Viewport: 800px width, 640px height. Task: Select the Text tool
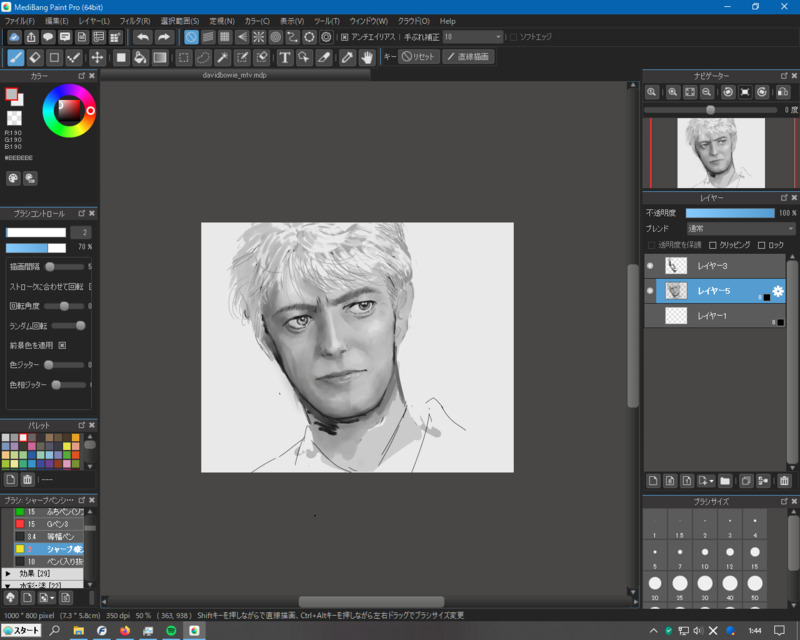(285, 57)
